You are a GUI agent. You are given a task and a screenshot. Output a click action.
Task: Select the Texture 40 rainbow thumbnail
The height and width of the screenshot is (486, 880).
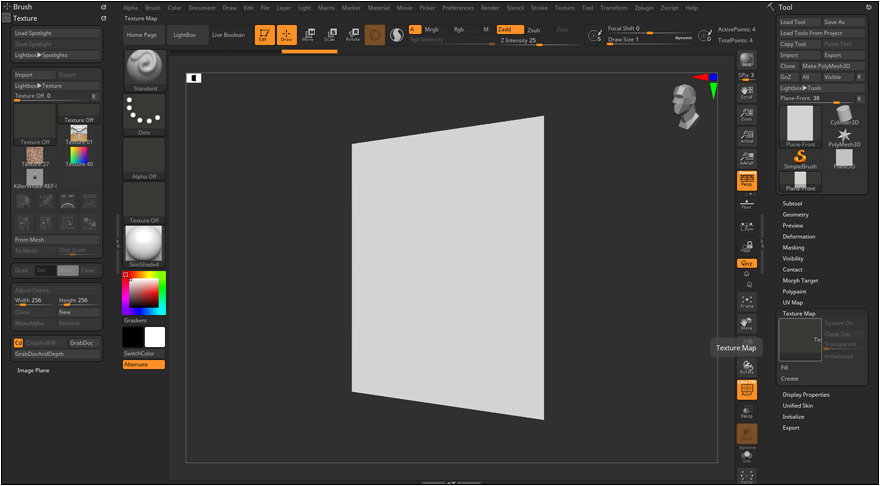pyautogui.click(x=79, y=155)
